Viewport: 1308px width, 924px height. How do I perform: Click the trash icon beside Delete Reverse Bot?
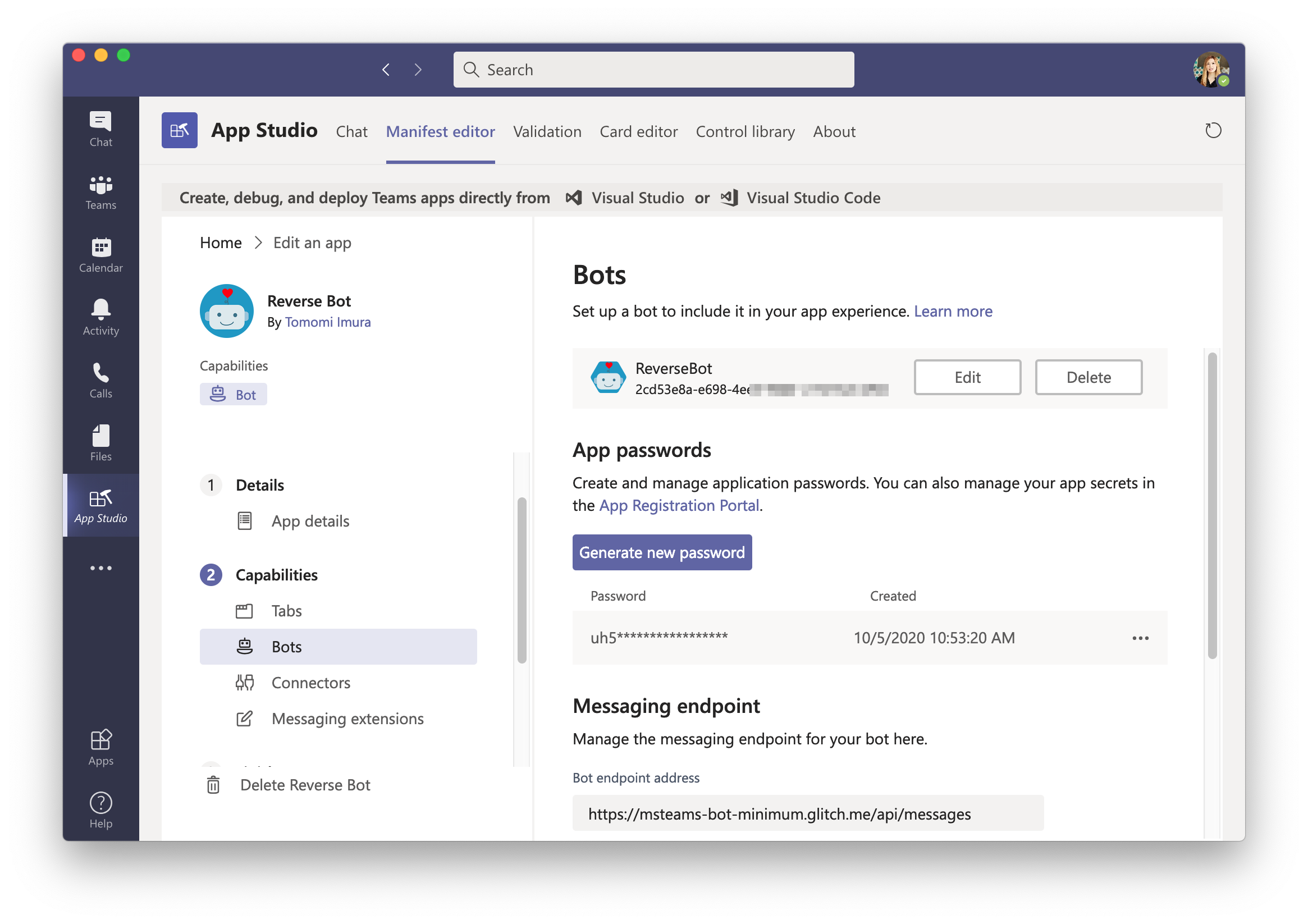point(214,784)
